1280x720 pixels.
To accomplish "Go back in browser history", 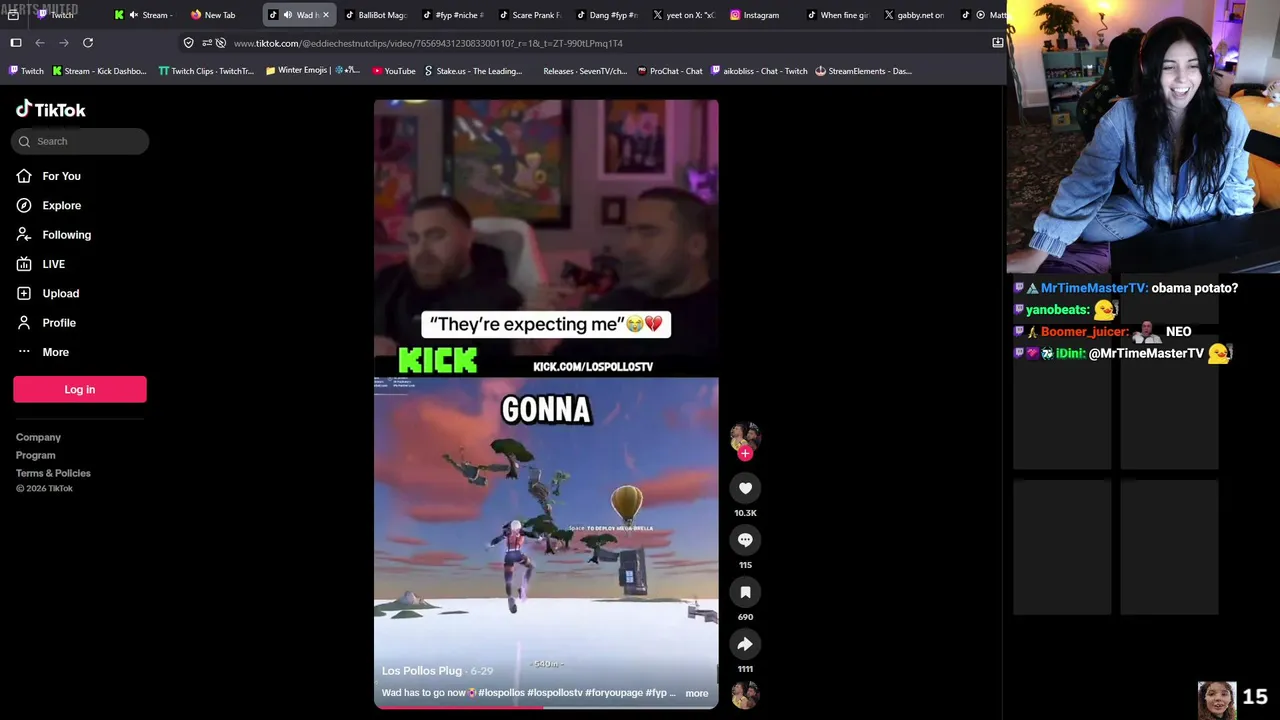I will point(40,43).
